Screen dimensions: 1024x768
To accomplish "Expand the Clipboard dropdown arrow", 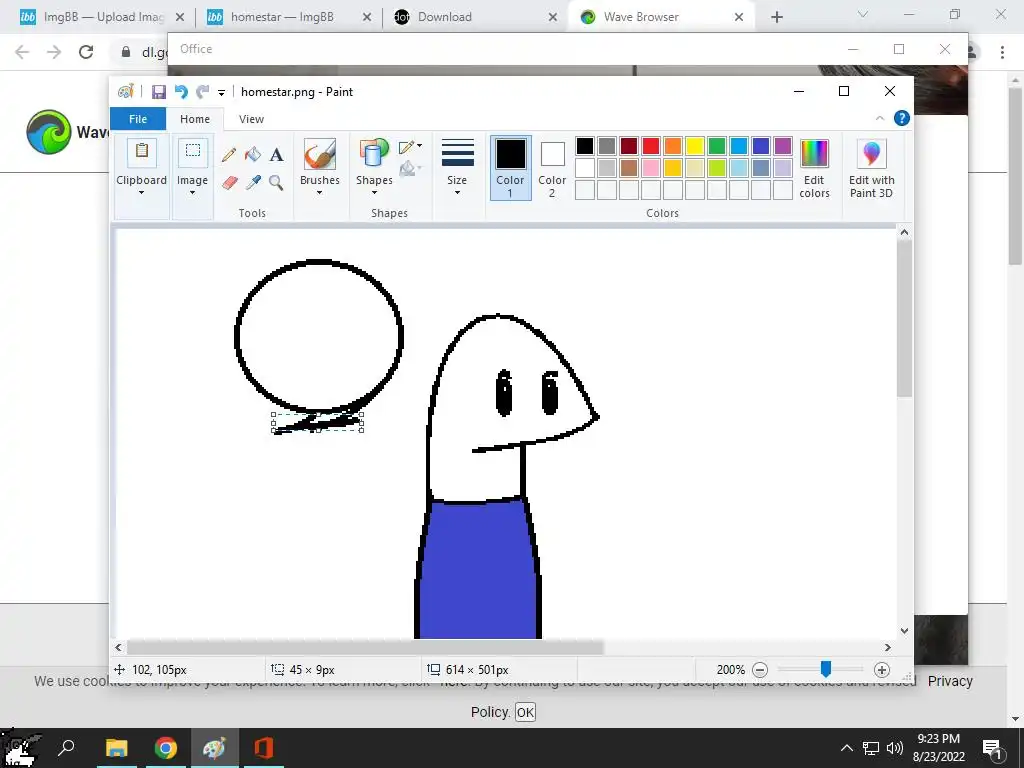I will [x=141, y=193].
